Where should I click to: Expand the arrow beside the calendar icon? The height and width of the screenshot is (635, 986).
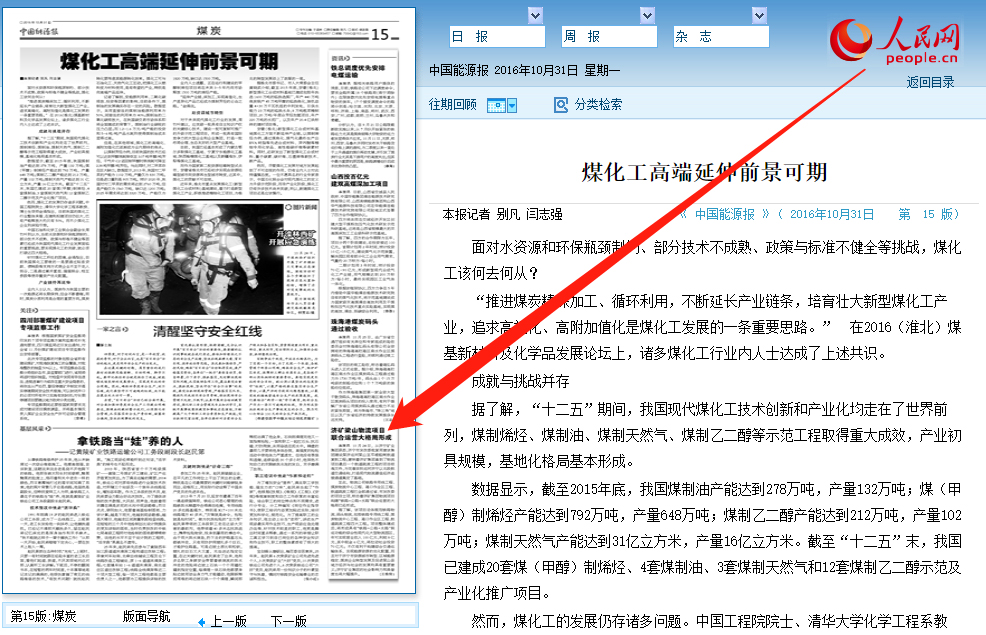pos(512,106)
